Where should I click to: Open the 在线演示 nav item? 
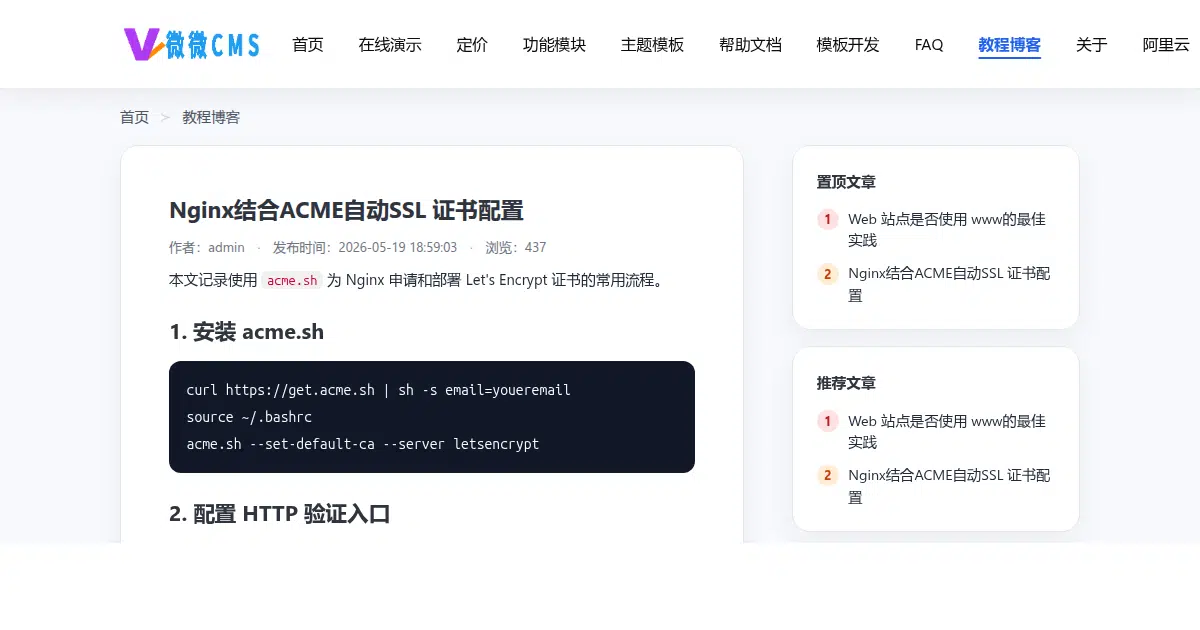click(x=390, y=45)
